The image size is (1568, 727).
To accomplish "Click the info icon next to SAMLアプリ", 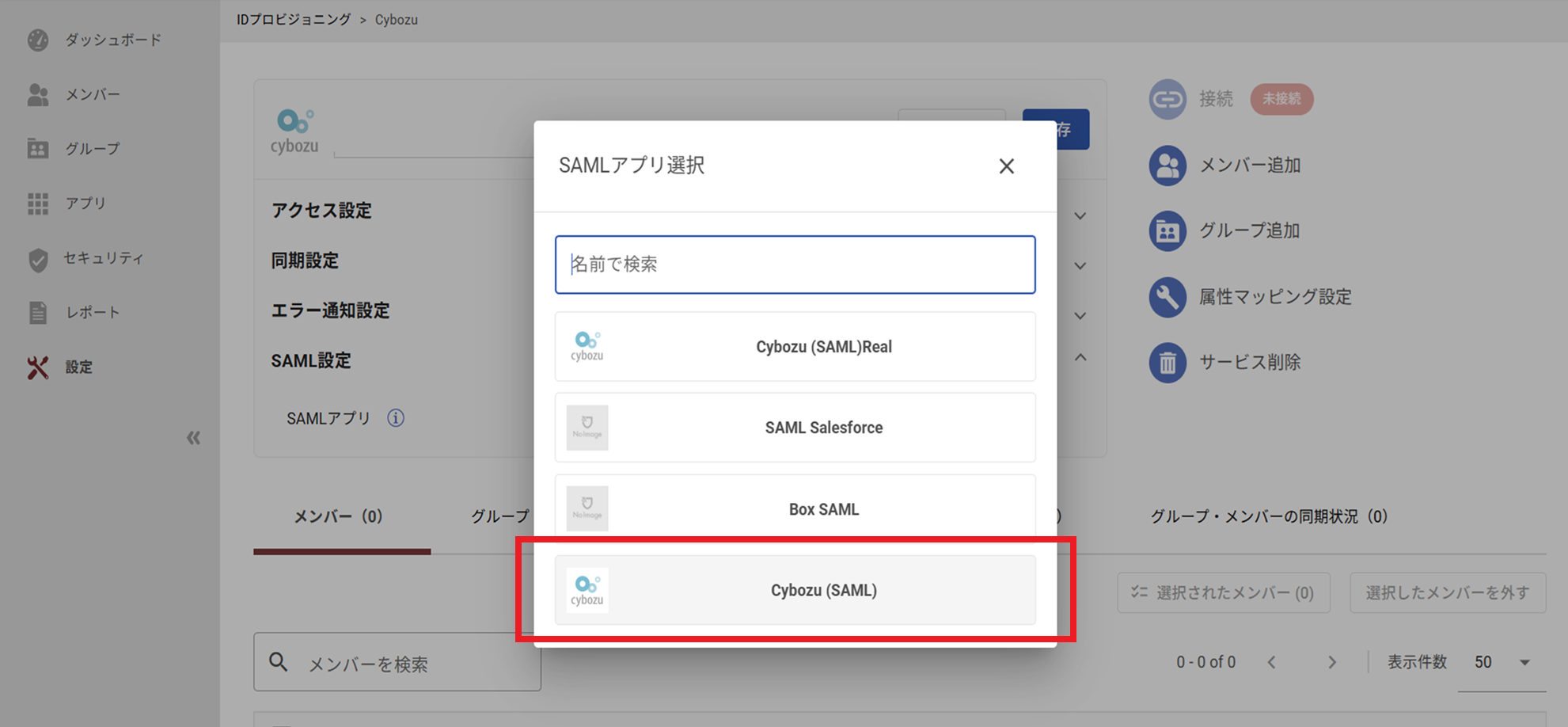I will [396, 418].
